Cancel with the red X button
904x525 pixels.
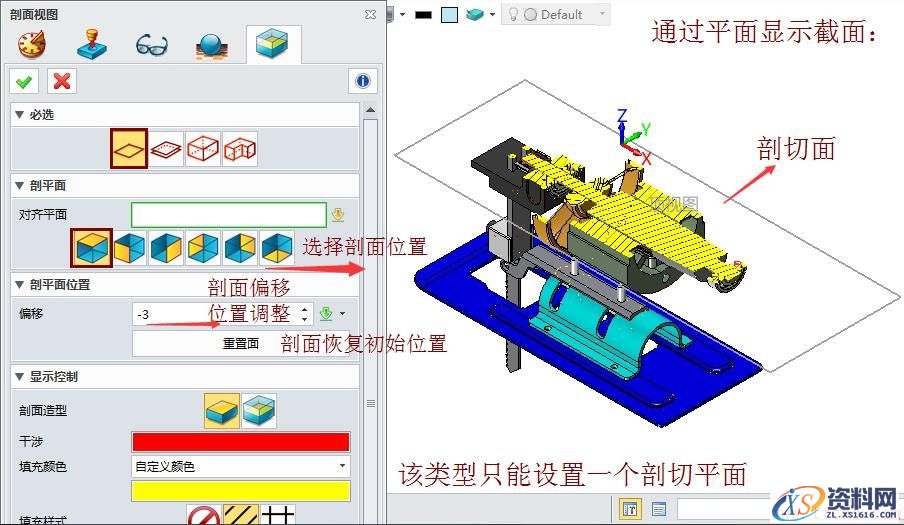(x=62, y=81)
